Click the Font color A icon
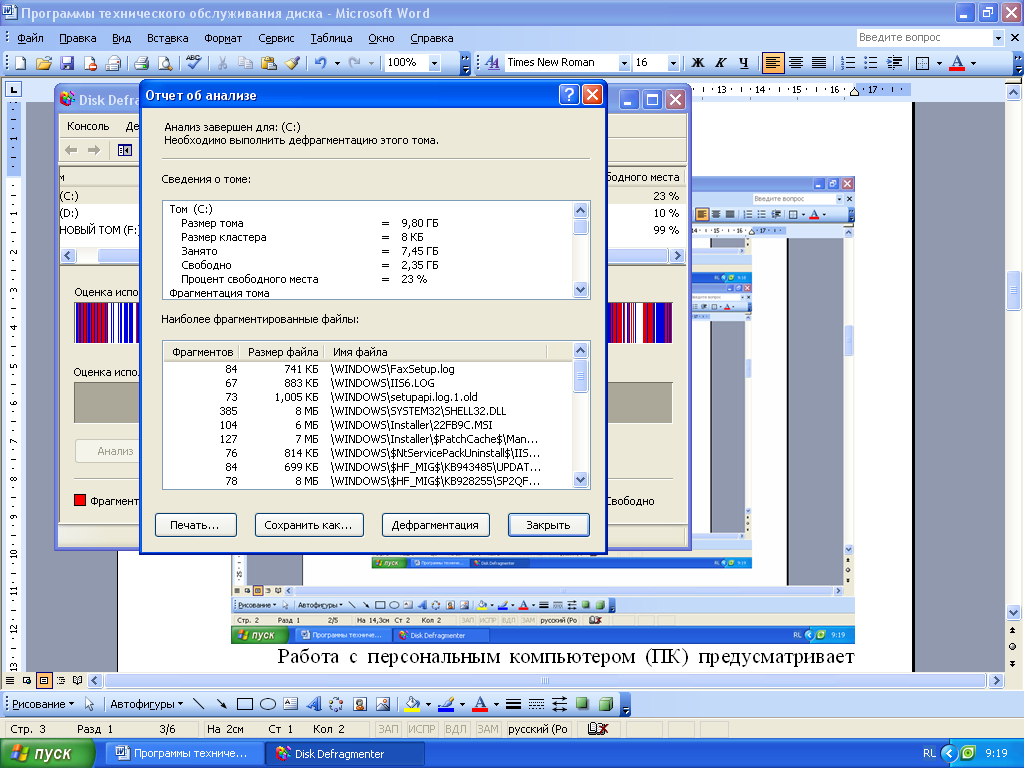This screenshot has width=1024, height=768. pos(957,63)
